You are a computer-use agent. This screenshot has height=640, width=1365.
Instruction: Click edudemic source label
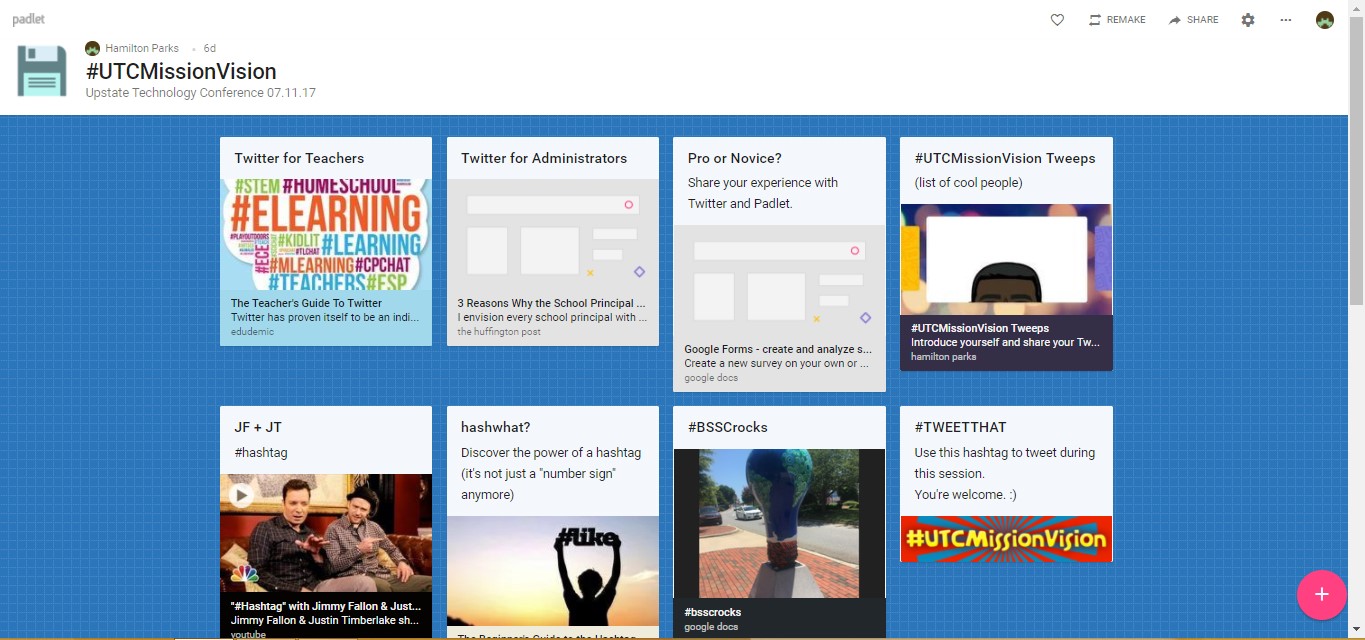tap(251, 331)
